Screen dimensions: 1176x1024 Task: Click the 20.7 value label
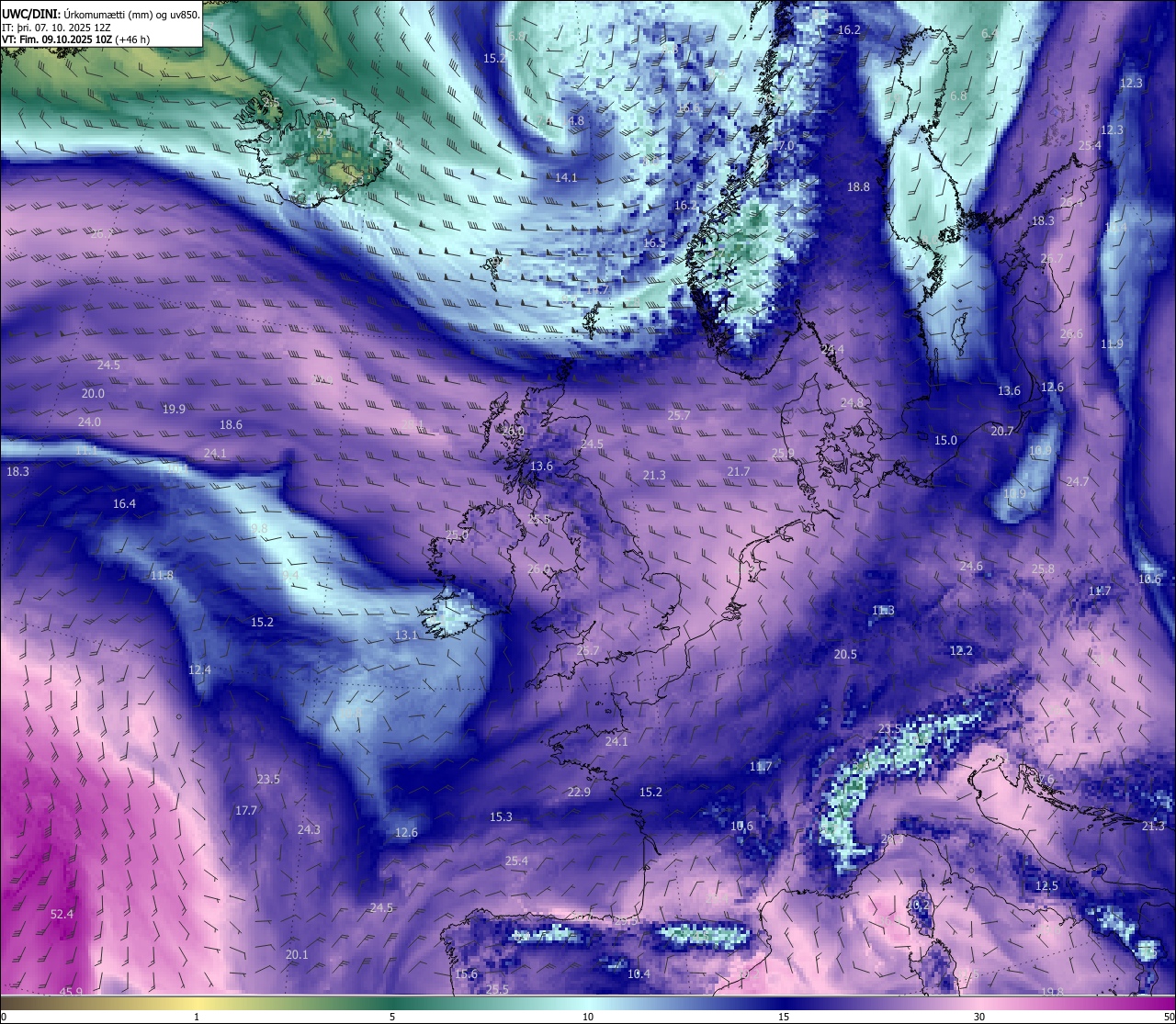click(x=1002, y=431)
